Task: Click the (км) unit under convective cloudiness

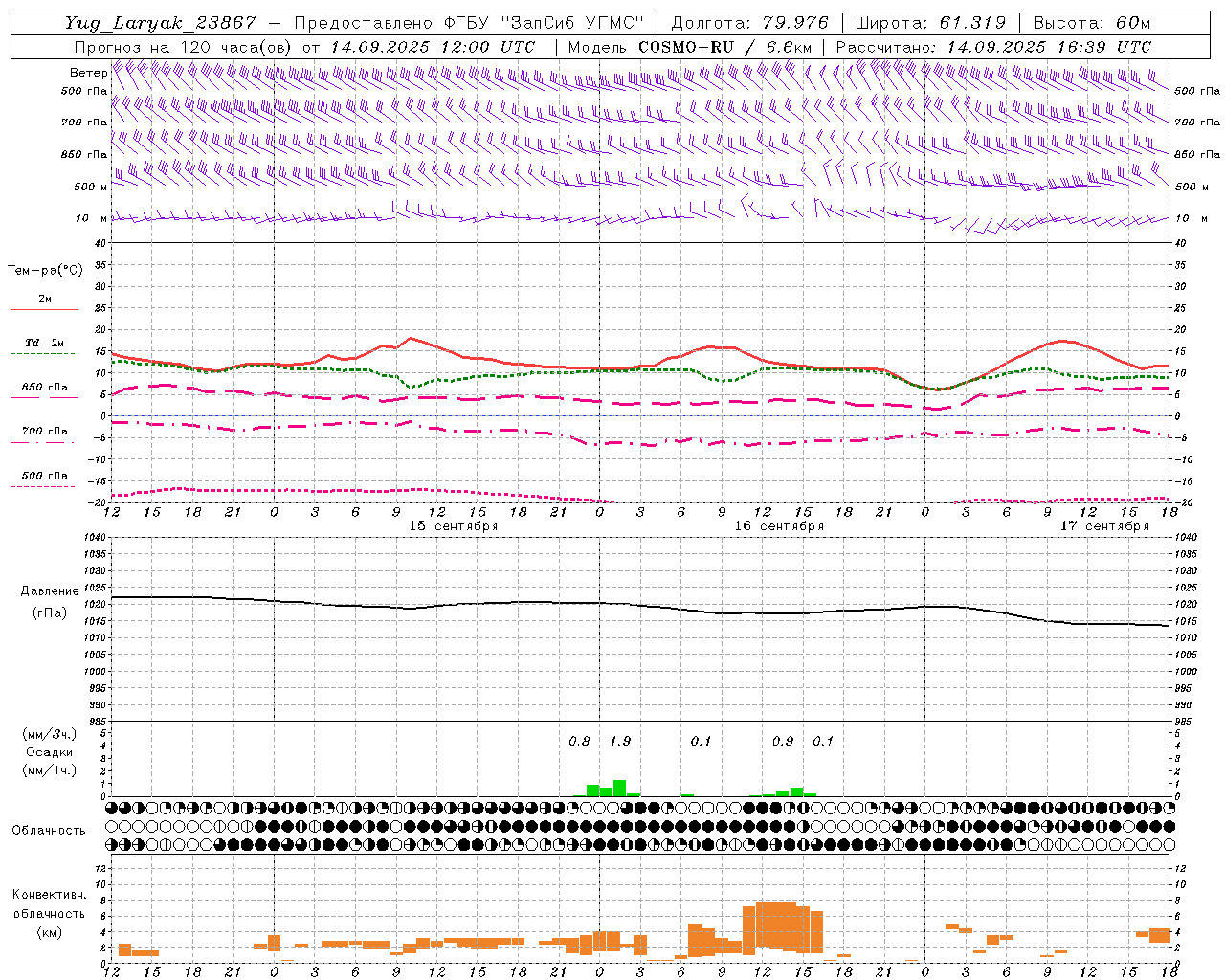Action: click(x=50, y=932)
